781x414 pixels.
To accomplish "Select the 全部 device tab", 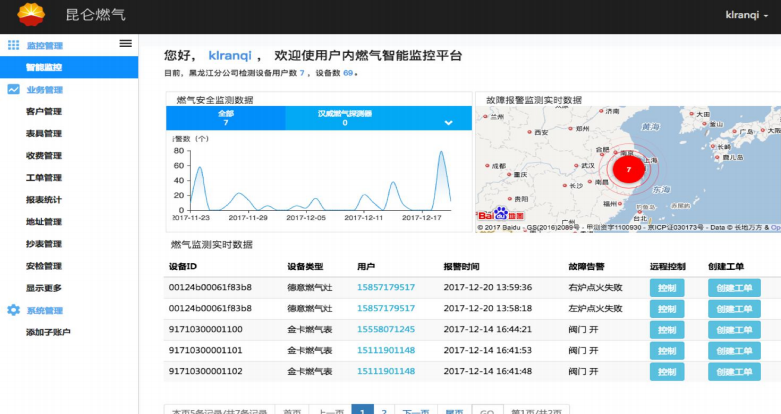I will (226, 118).
